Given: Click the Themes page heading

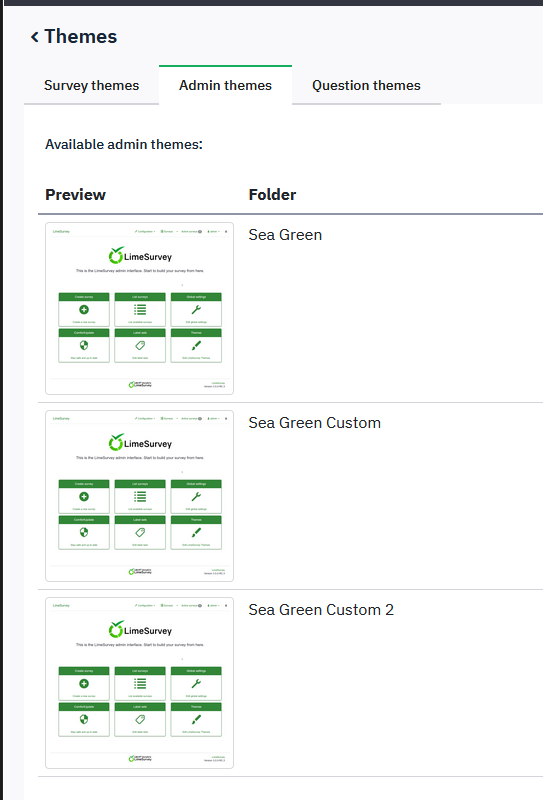Looking at the screenshot, I should click(81, 37).
